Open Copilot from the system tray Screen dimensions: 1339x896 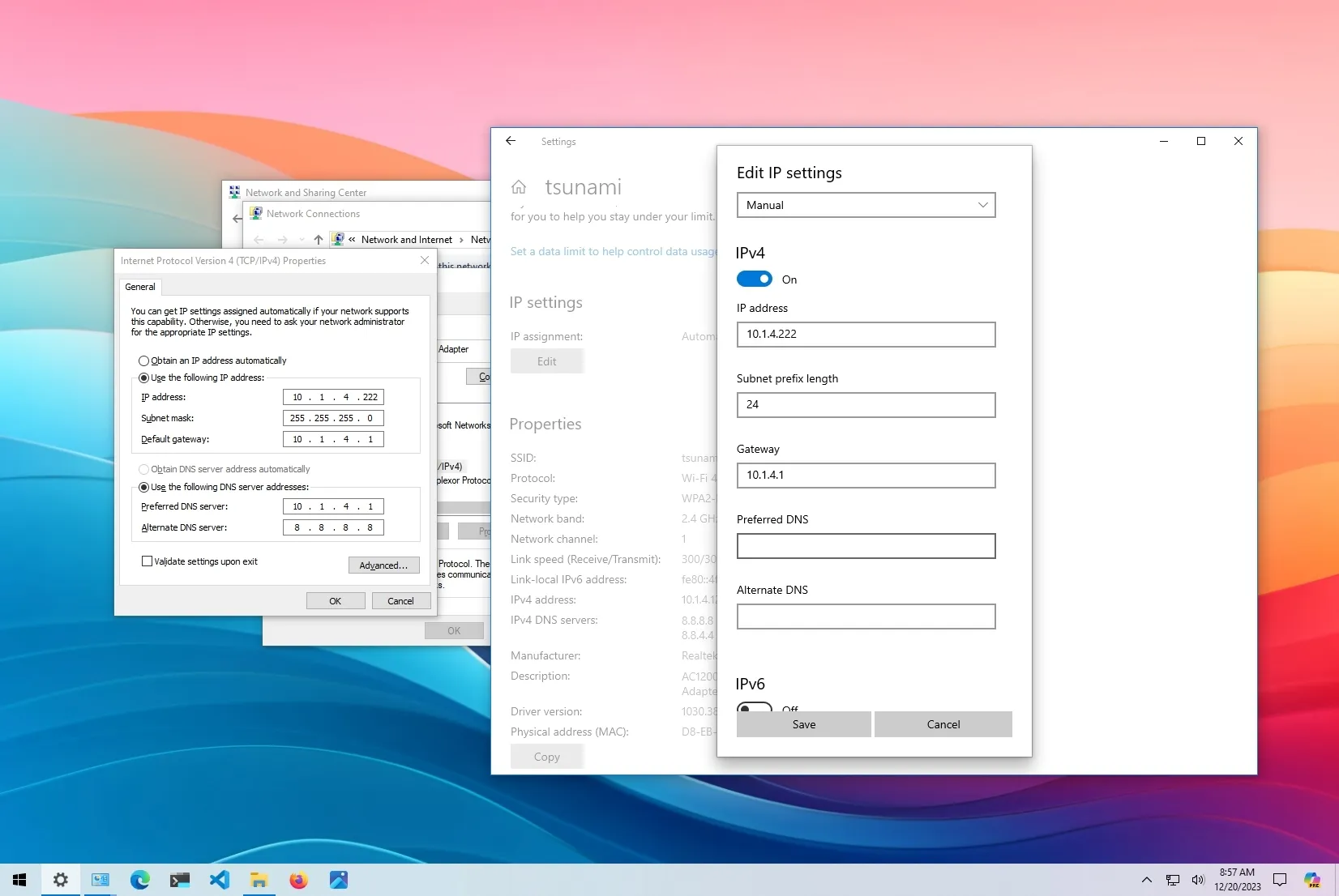click(1313, 880)
